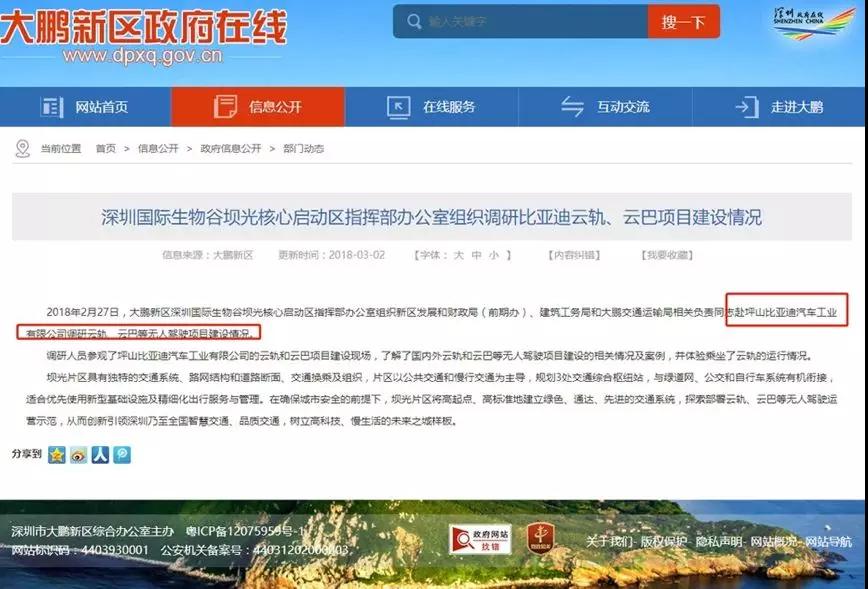Open 政府信息公开 breadcrumb link

[x=231, y=148]
